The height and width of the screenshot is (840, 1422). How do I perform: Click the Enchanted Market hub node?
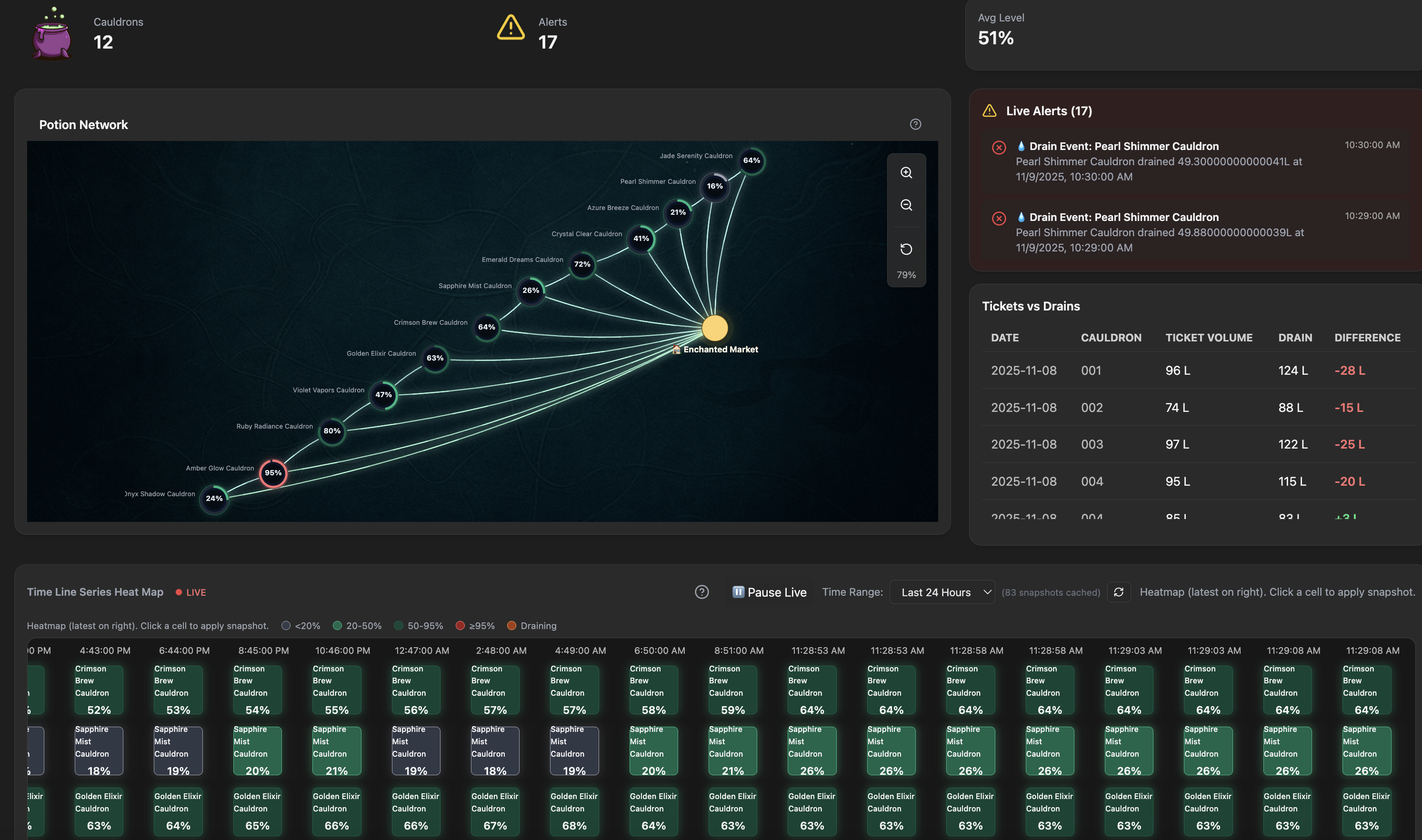tap(714, 328)
